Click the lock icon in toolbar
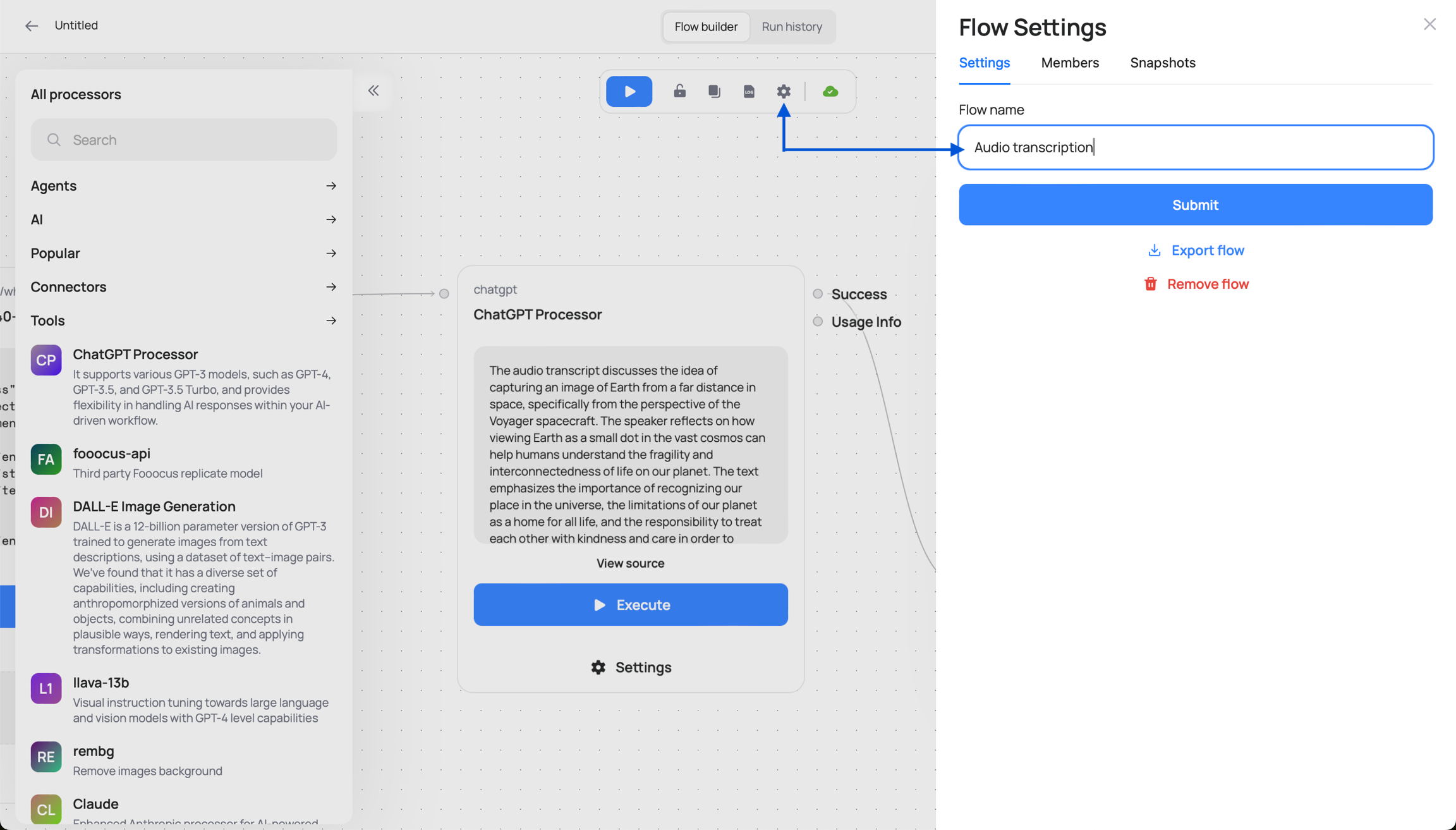 point(679,91)
